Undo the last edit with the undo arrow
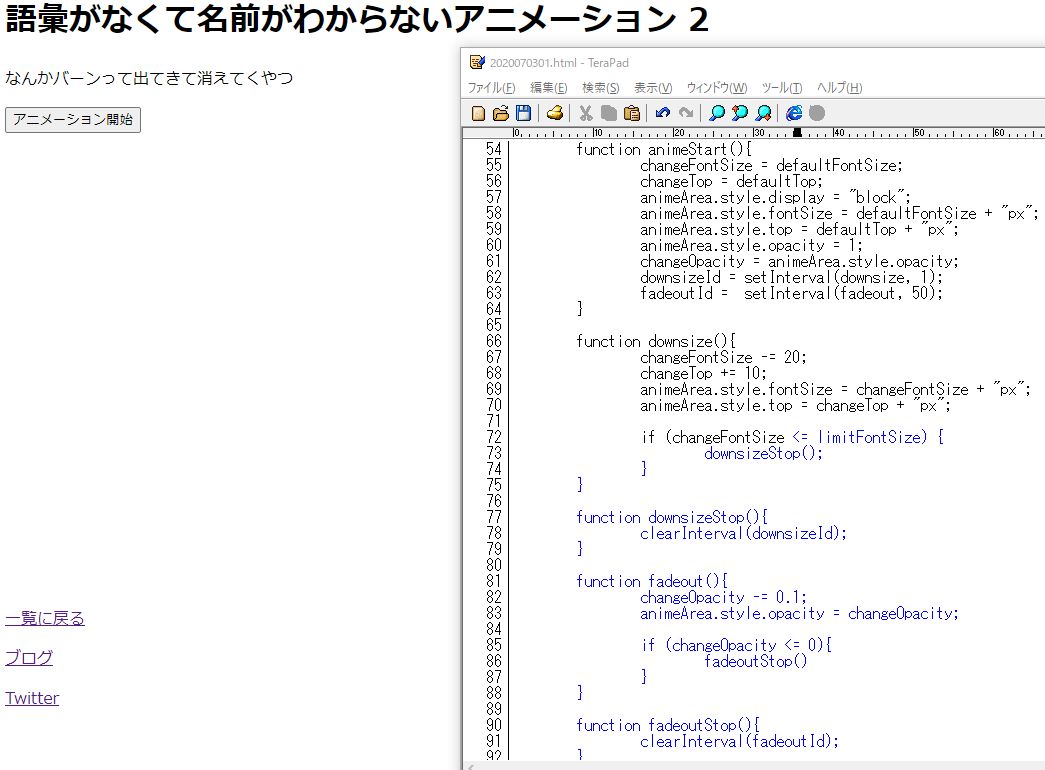This screenshot has height=770, width=1045. point(664,112)
